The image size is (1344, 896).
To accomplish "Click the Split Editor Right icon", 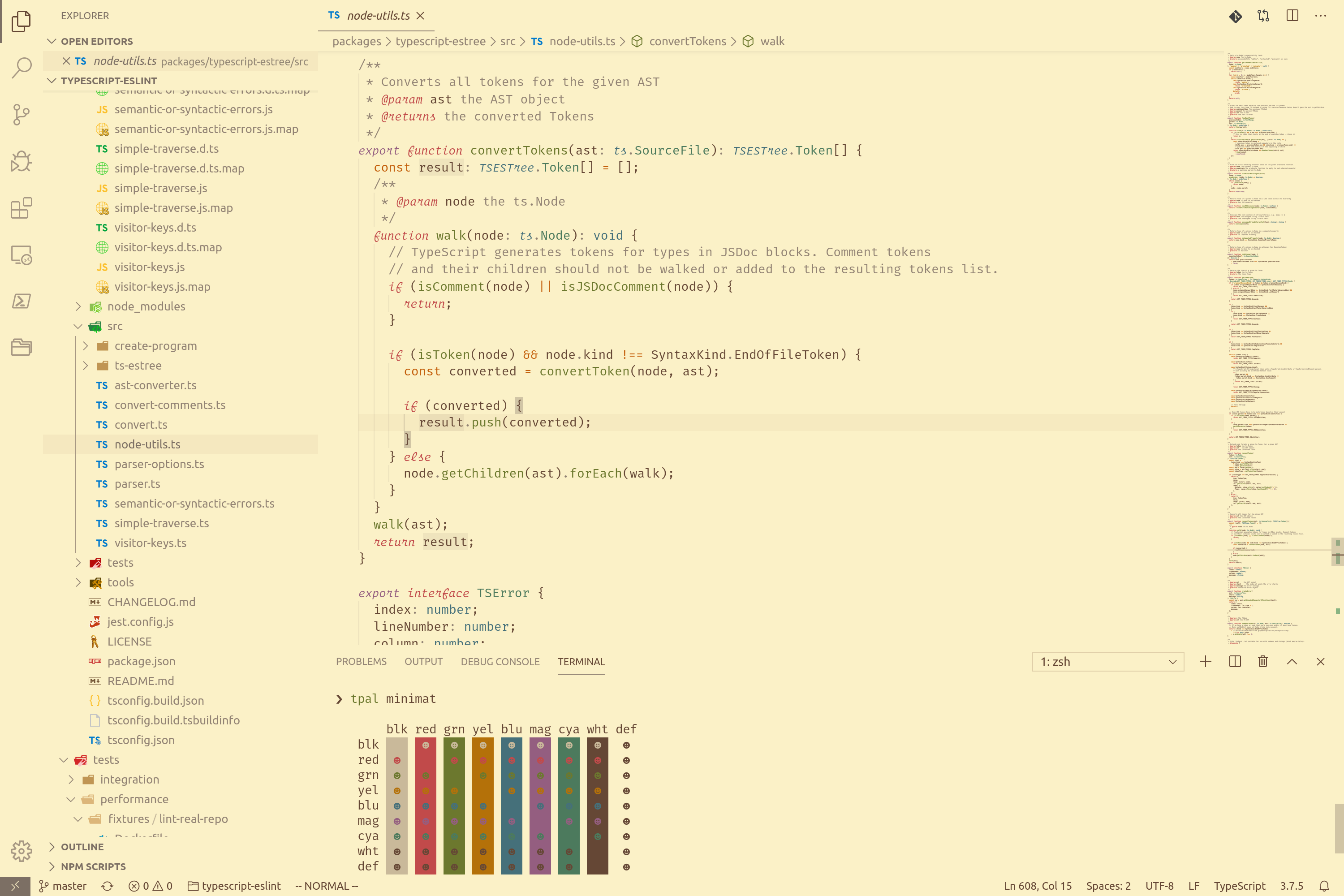I will tap(1292, 16).
